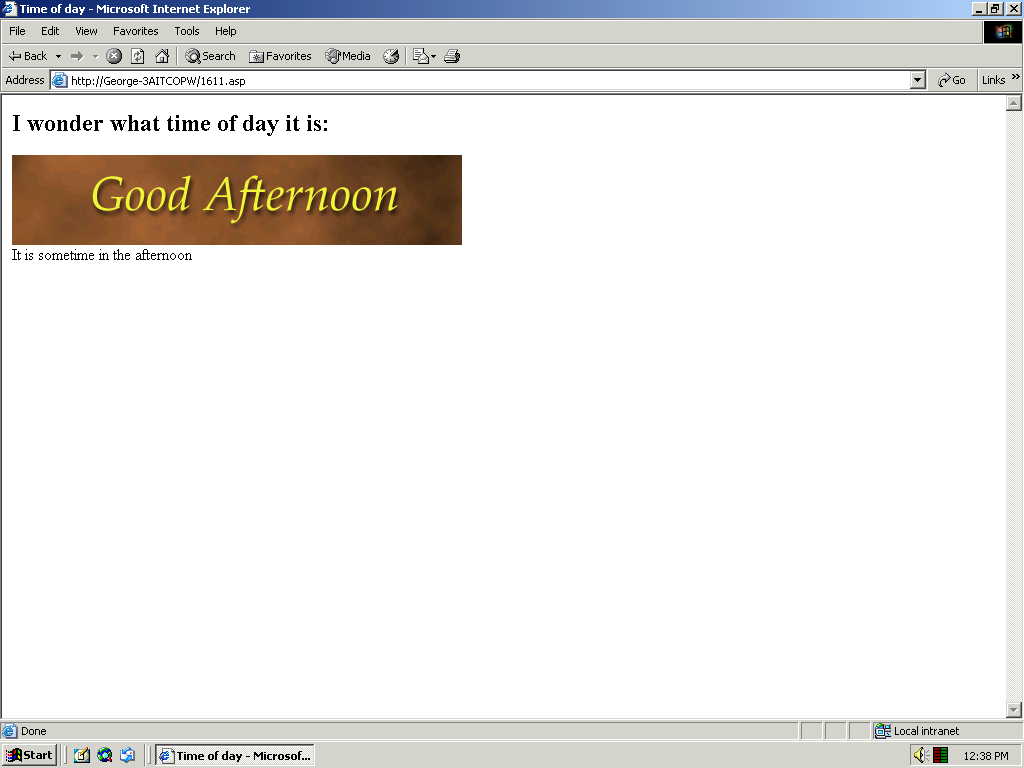Close the Internet Explorer window
The image size is (1024, 768).
click(1013, 9)
